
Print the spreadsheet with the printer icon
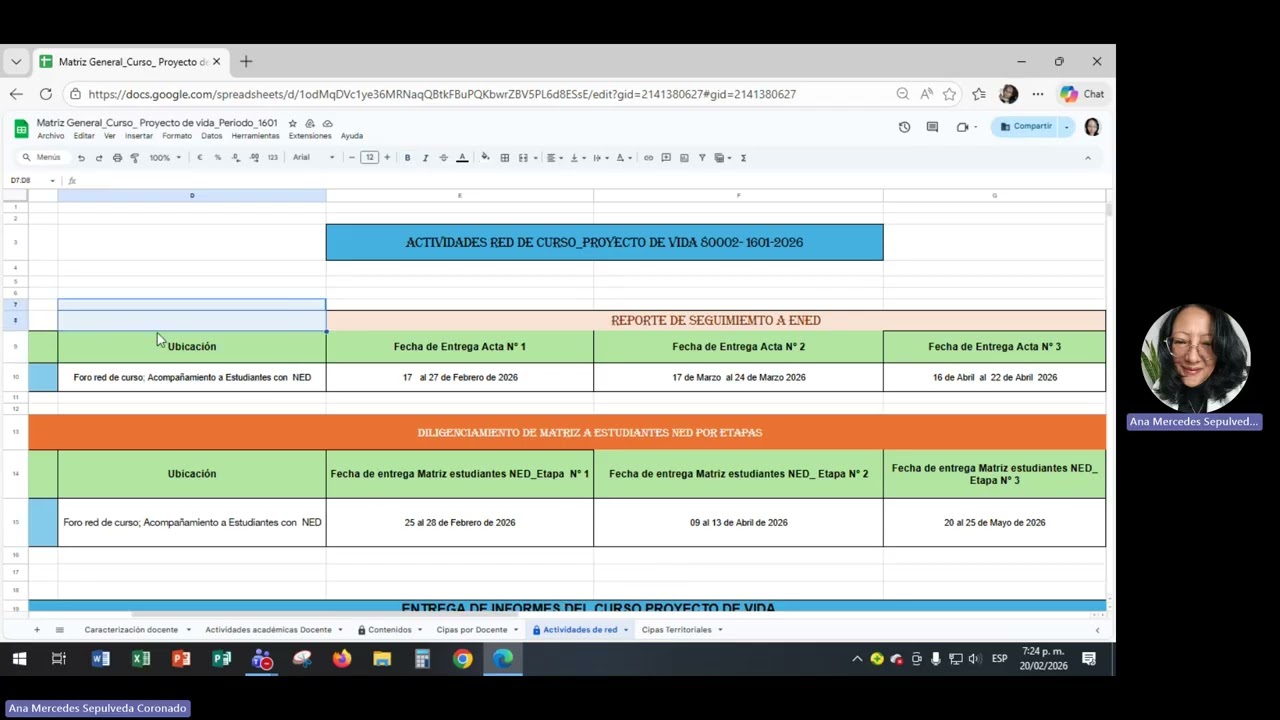117,158
